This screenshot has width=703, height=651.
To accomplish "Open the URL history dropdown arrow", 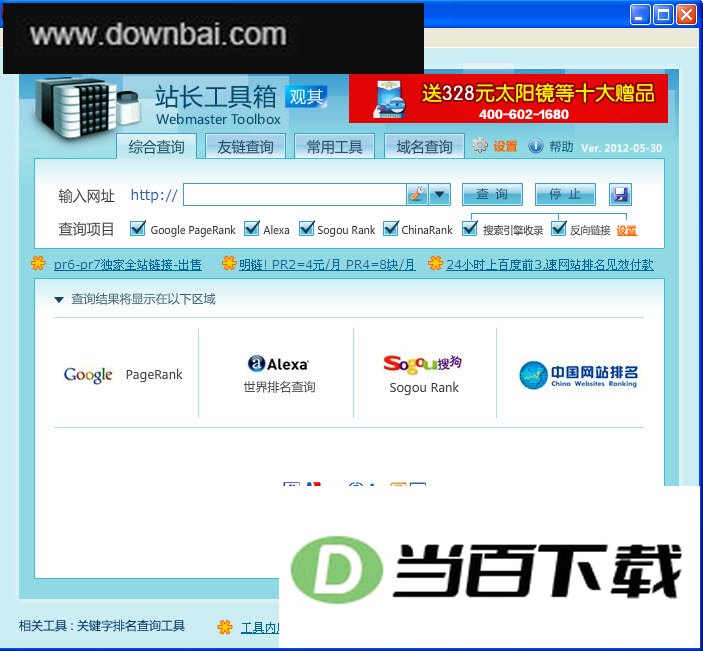I will pos(439,194).
